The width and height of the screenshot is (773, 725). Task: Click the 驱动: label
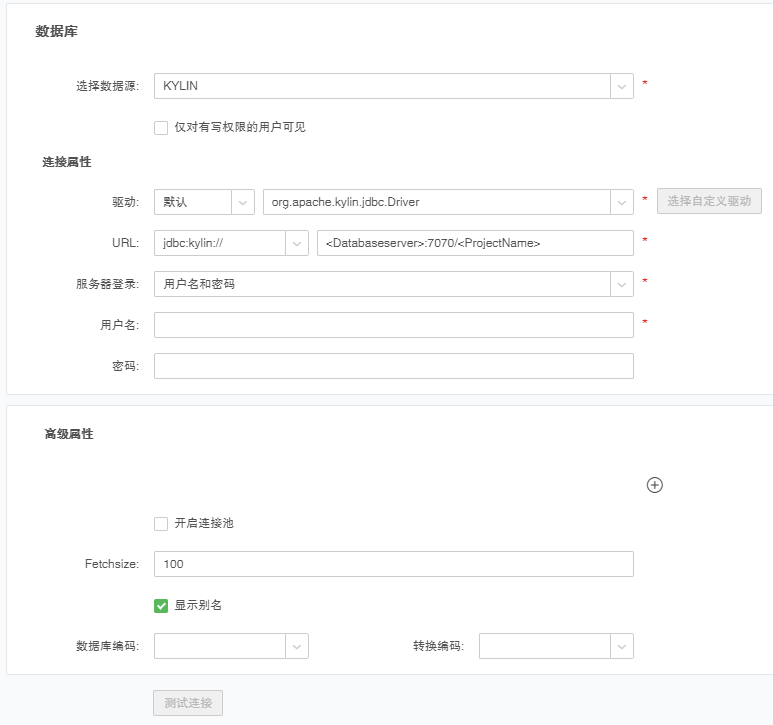click(x=126, y=202)
